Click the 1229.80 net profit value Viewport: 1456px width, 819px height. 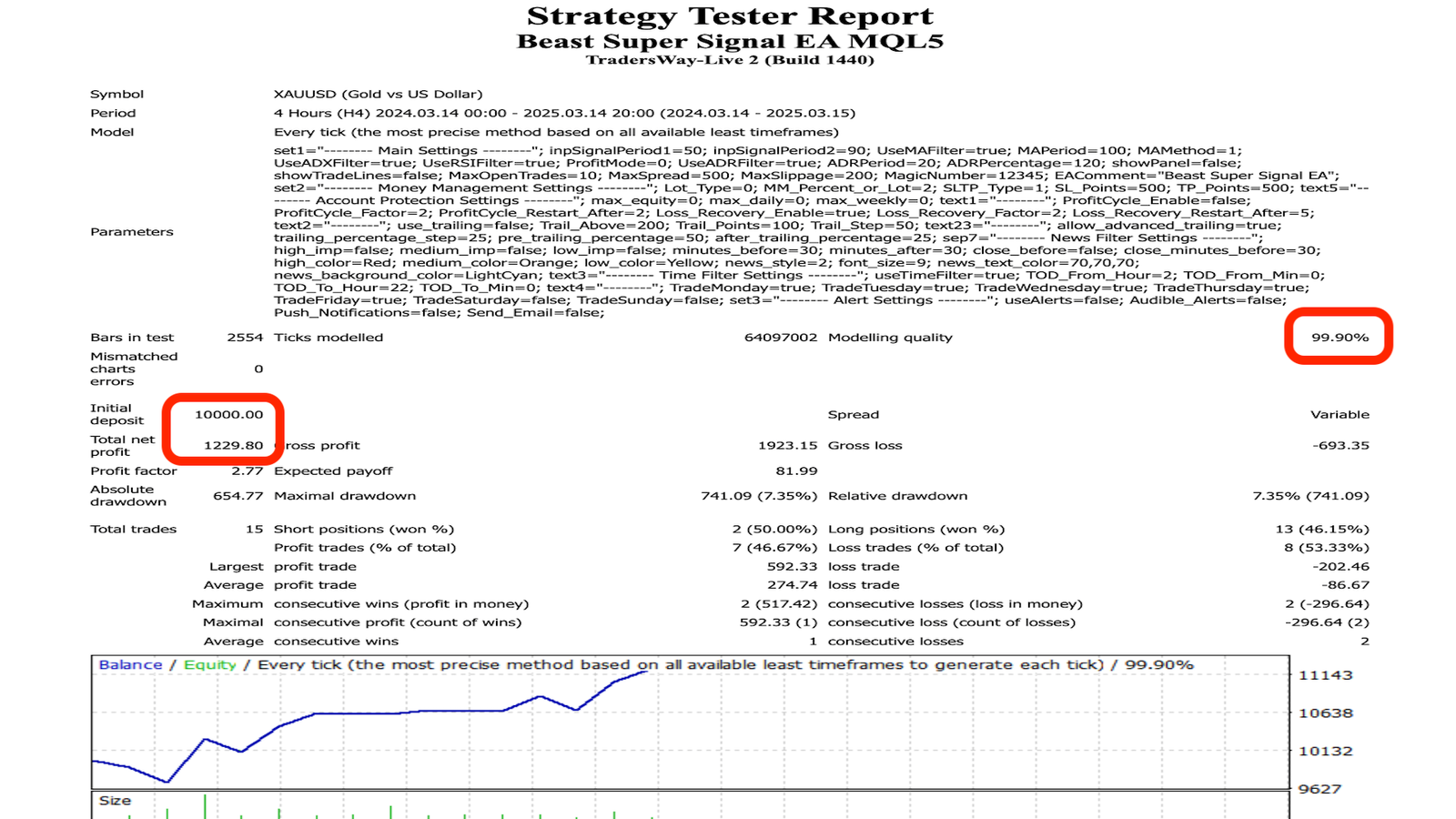pos(234,445)
